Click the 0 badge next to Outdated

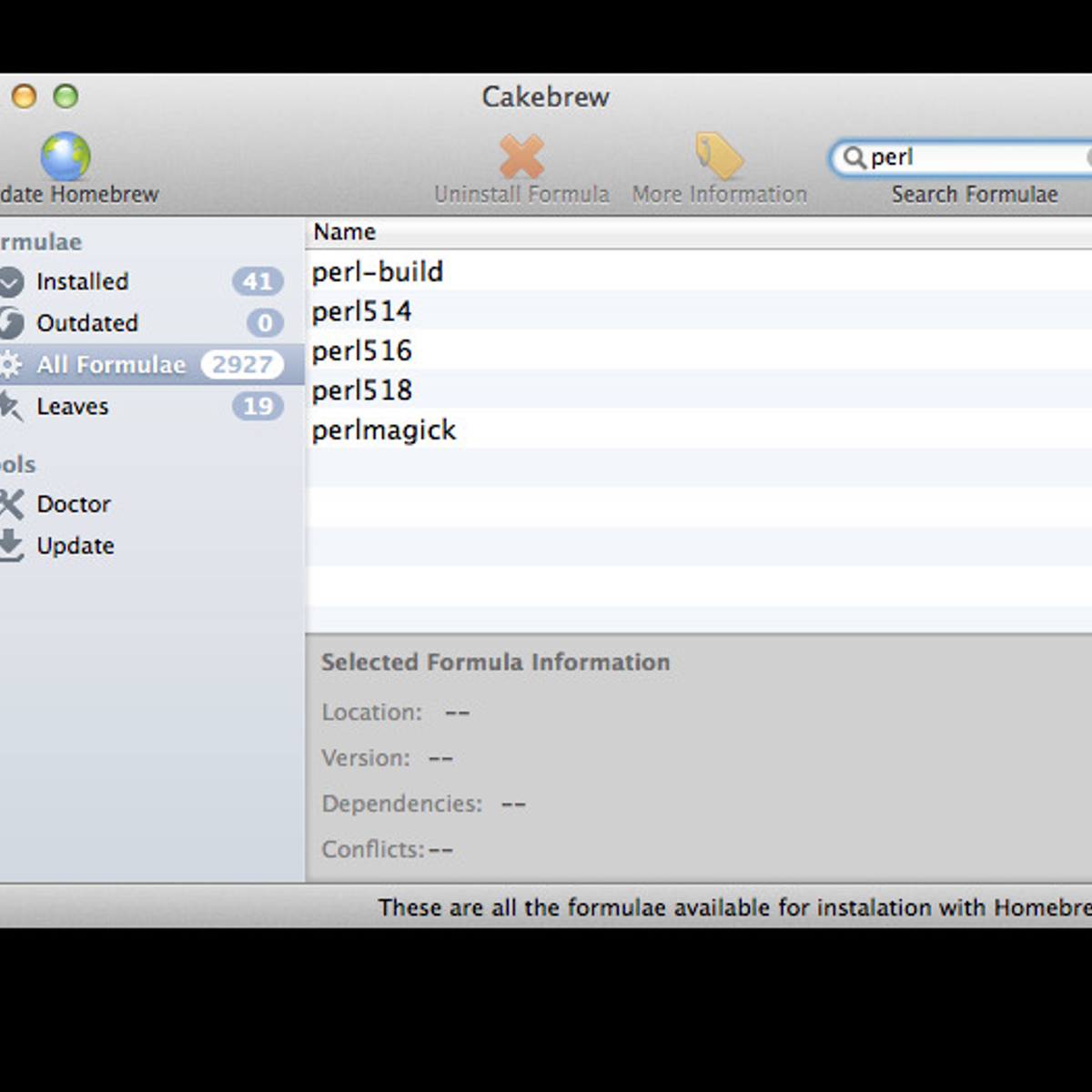coord(265,323)
